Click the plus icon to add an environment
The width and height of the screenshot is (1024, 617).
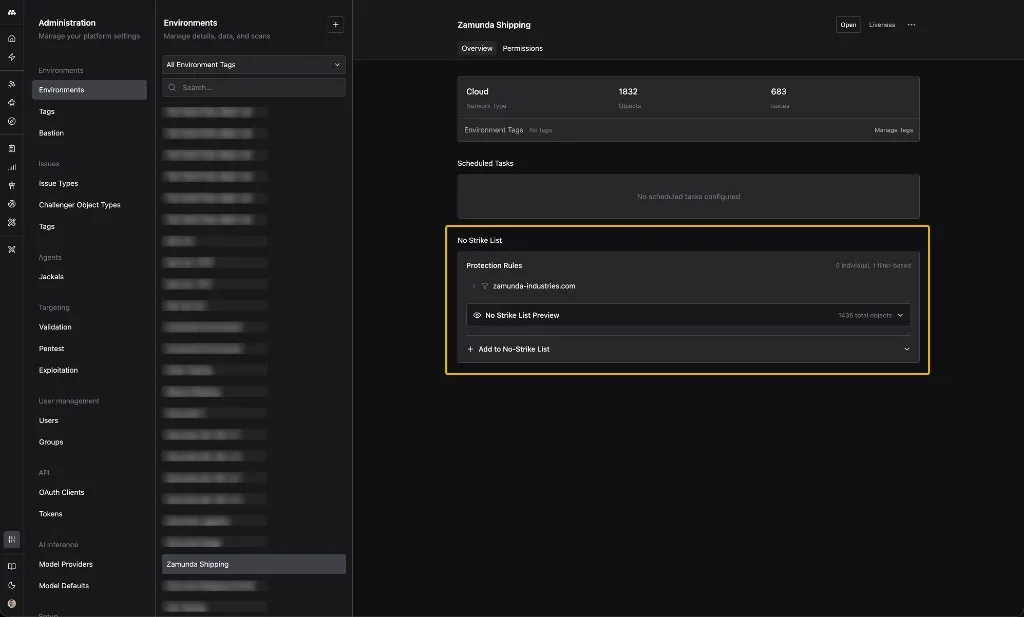336,25
